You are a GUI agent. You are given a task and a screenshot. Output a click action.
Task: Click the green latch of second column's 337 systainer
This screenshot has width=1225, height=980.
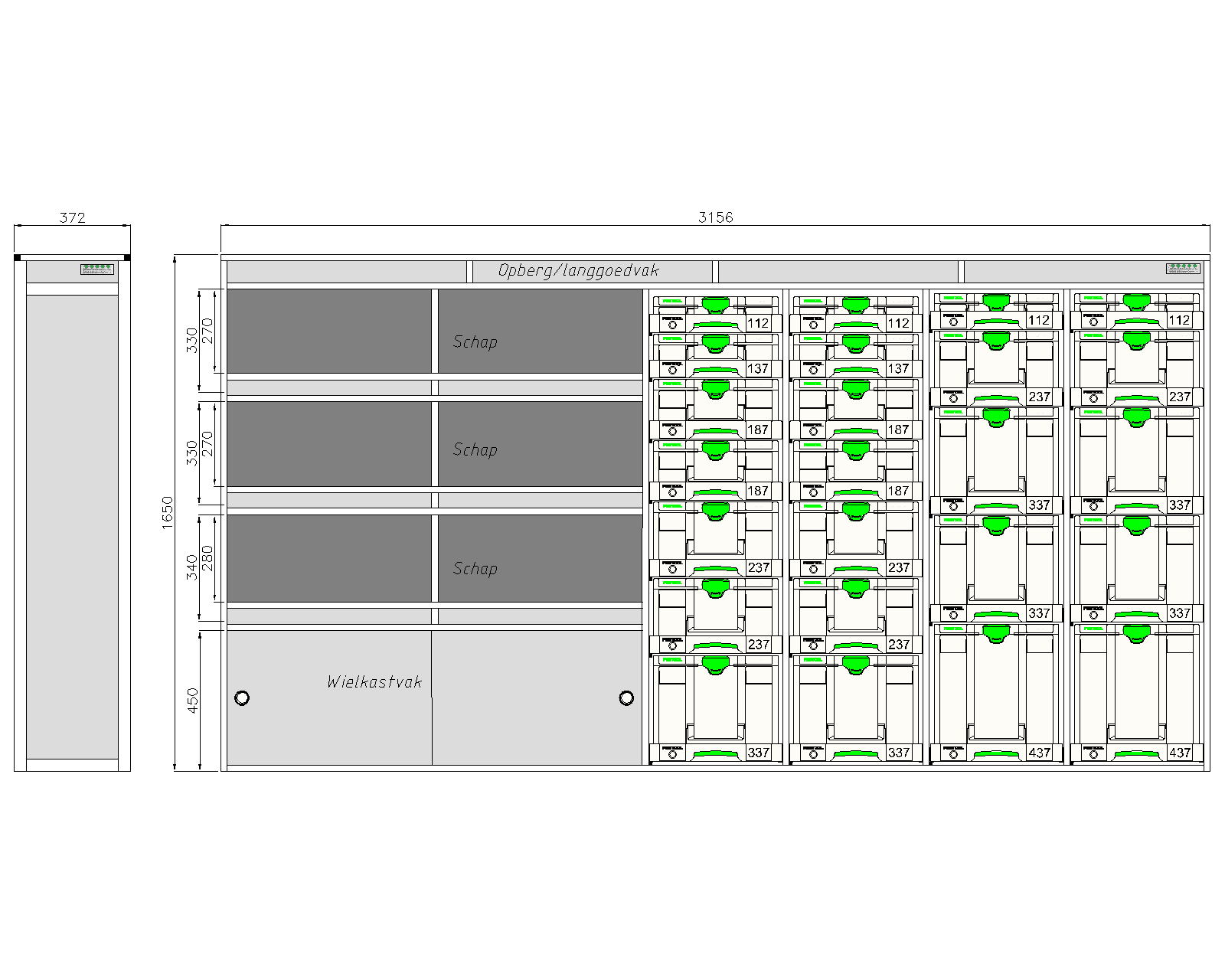point(855,665)
